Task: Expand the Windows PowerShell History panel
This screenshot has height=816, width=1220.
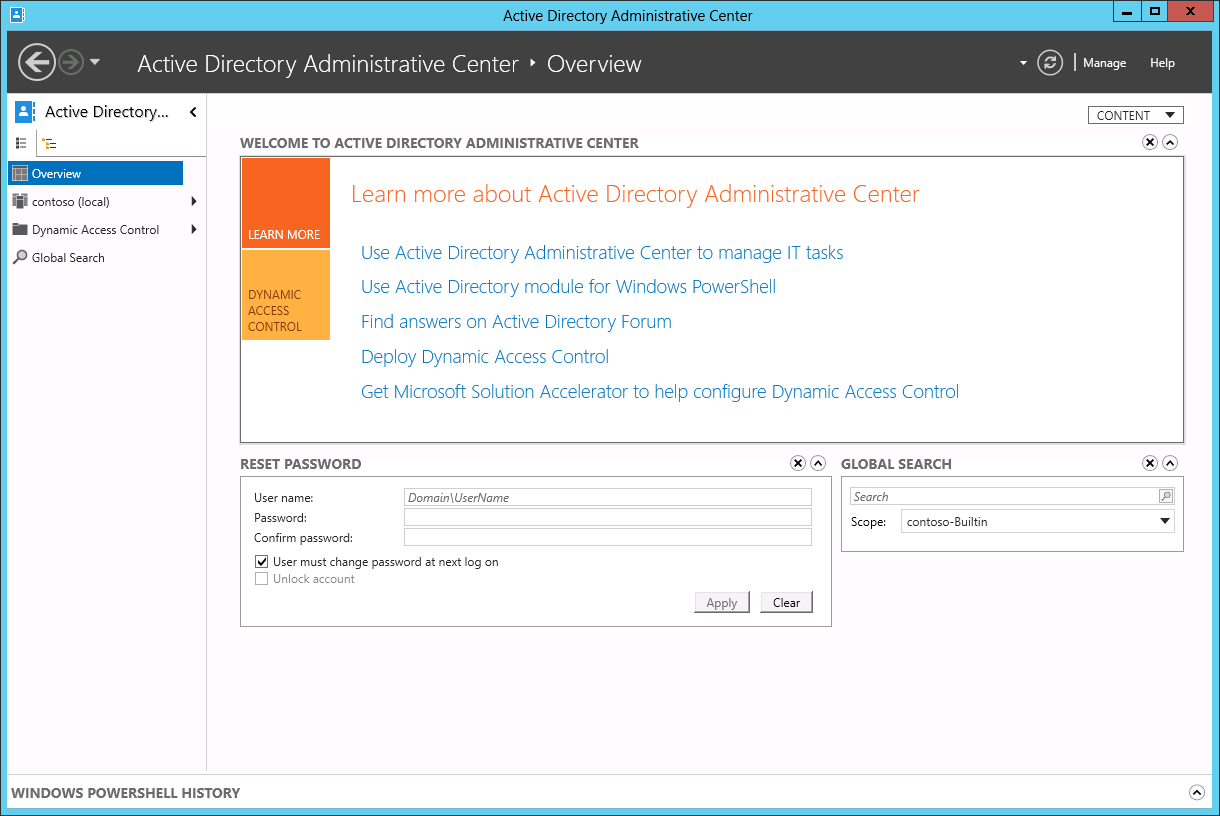Action: pos(1197,792)
